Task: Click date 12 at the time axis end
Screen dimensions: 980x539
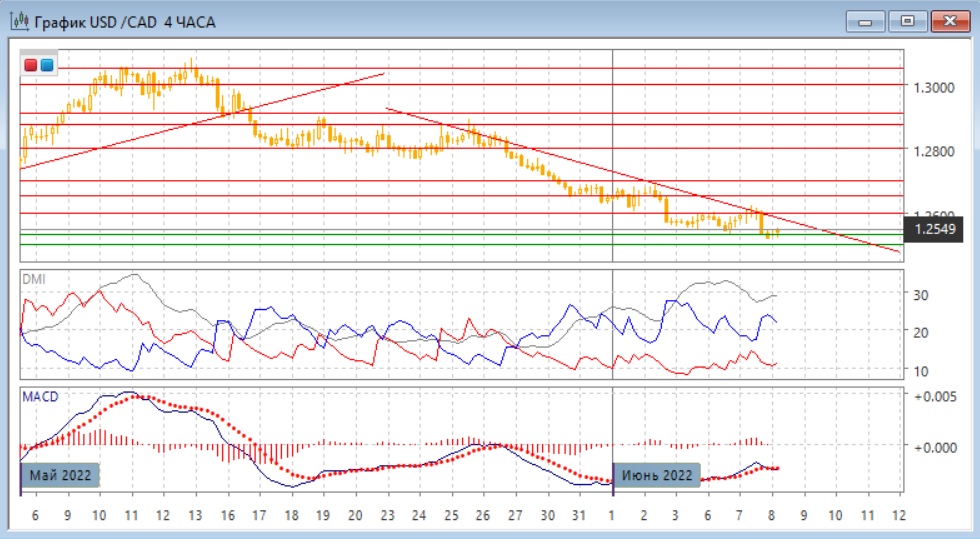Action: click(x=898, y=515)
